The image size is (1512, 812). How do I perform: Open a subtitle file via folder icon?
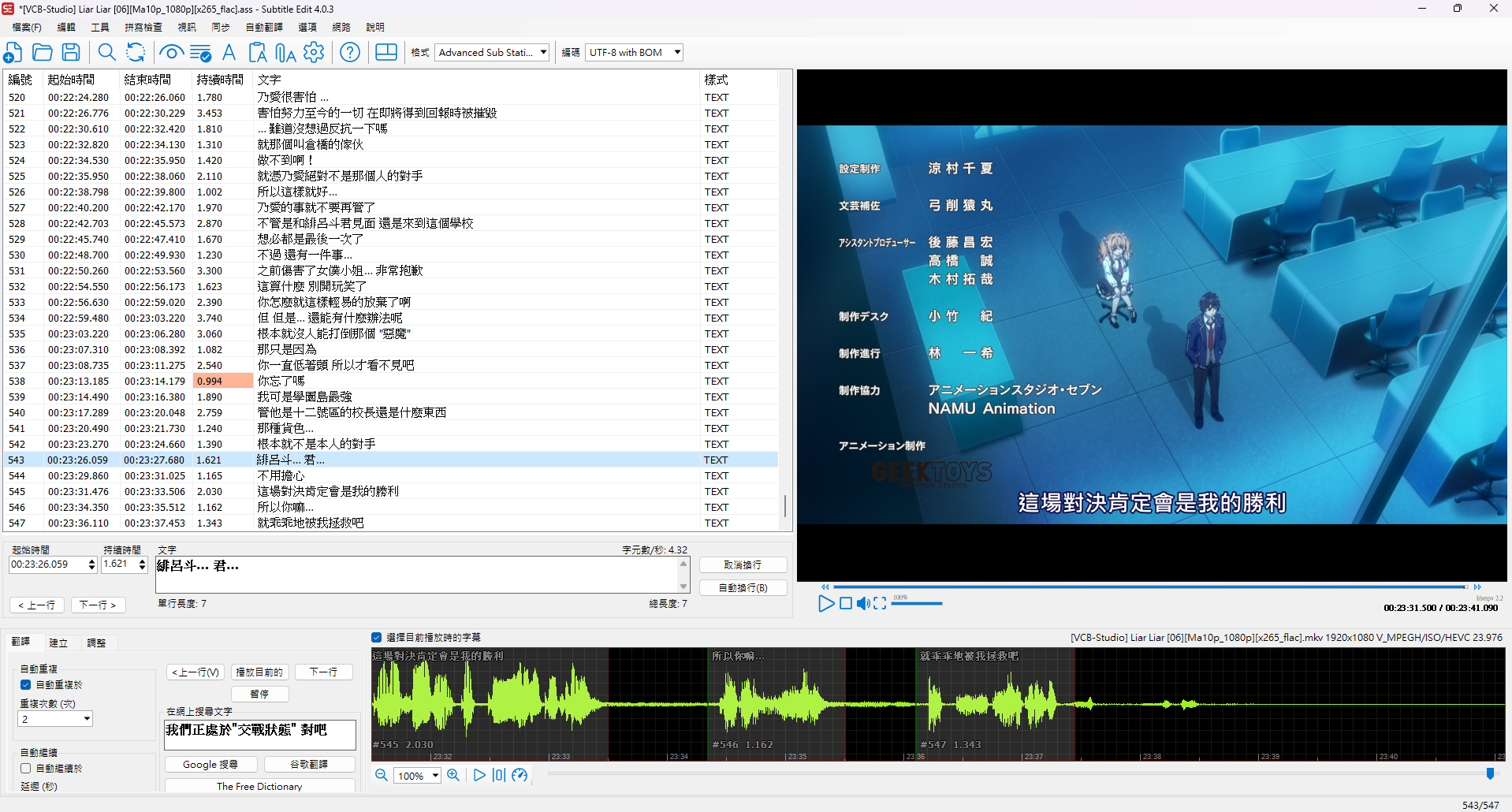pyautogui.click(x=43, y=53)
